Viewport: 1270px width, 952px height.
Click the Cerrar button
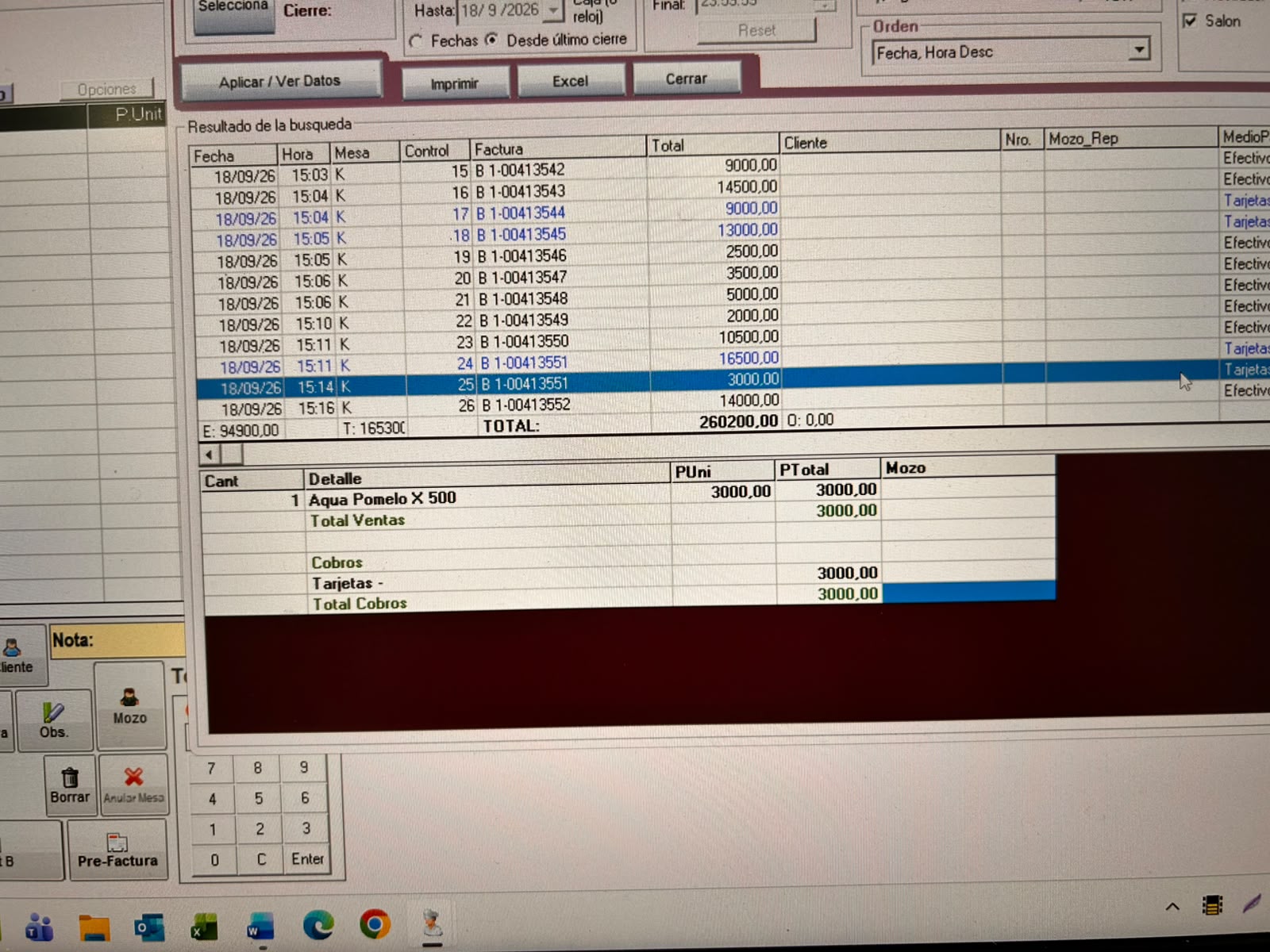(x=687, y=79)
